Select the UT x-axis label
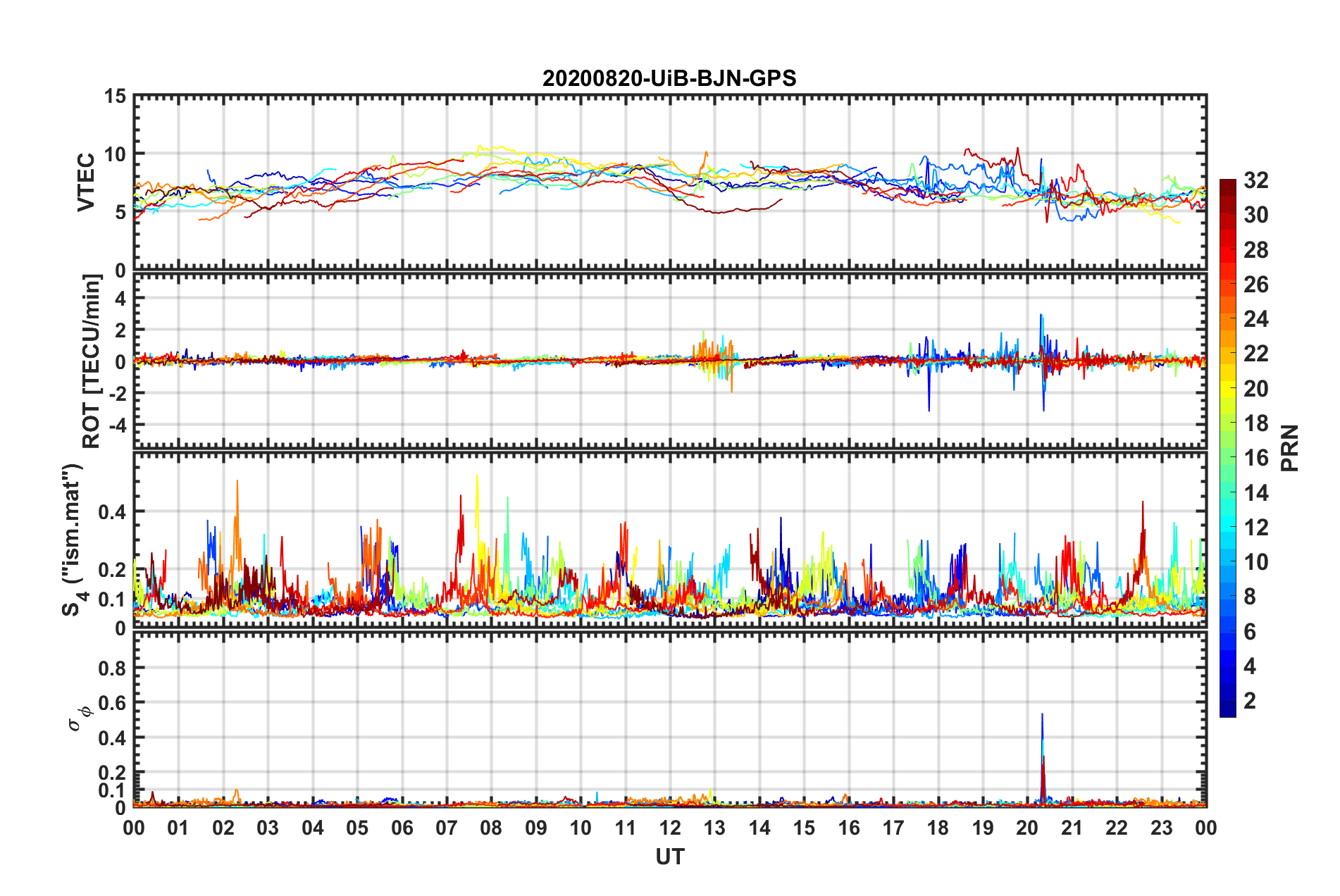 point(669,857)
